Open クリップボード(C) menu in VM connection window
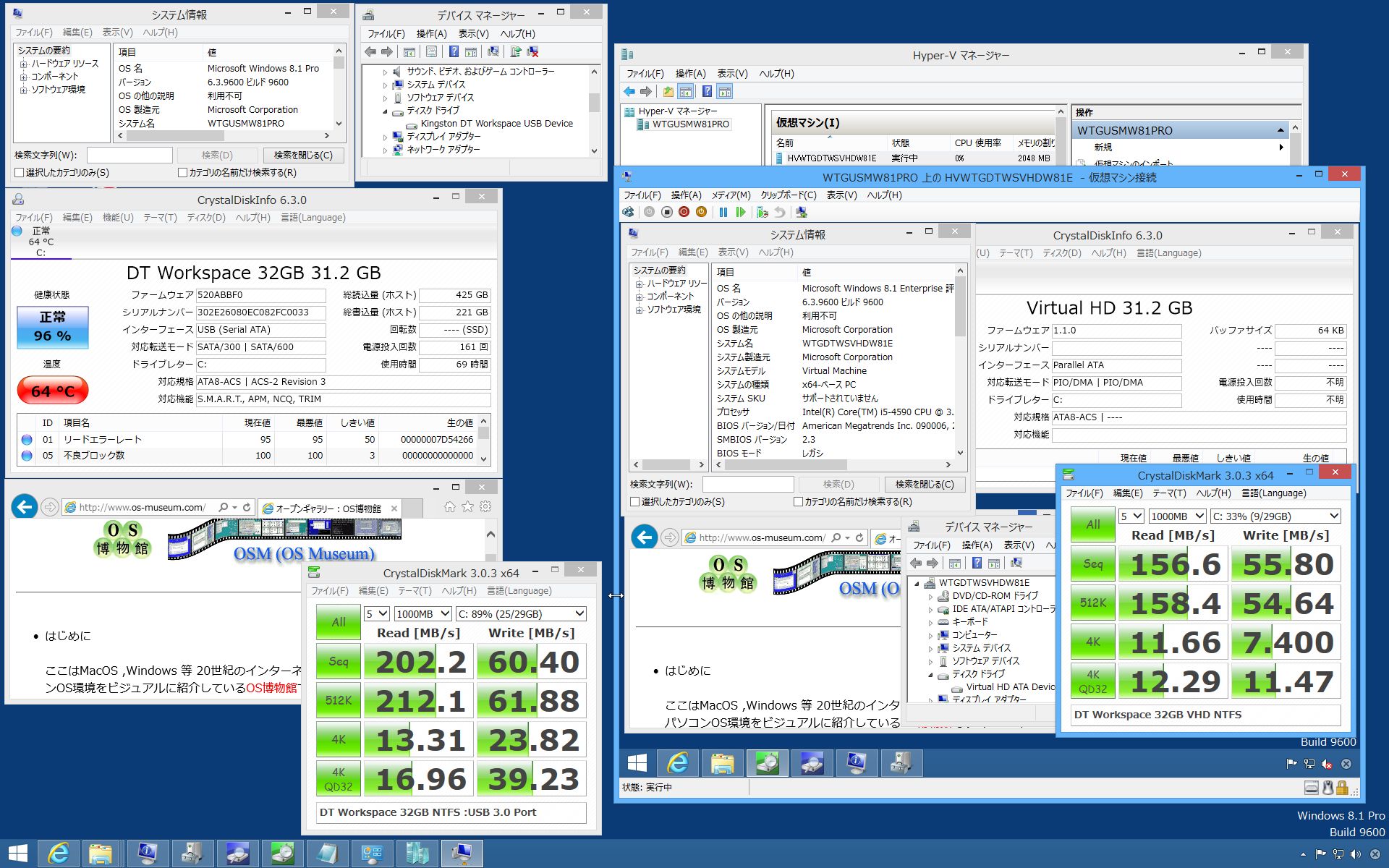The width and height of the screenshot is (1389, 868). [788, 195]
